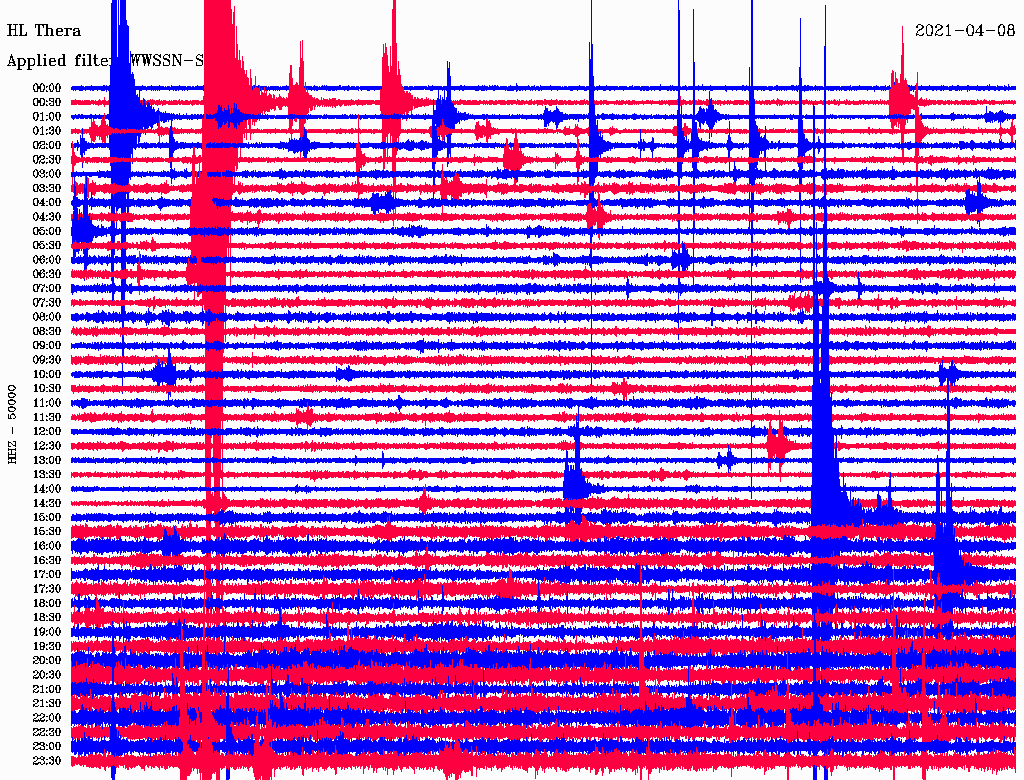
Task: Click the '00:30' time label
Action: tap(47, 103)
